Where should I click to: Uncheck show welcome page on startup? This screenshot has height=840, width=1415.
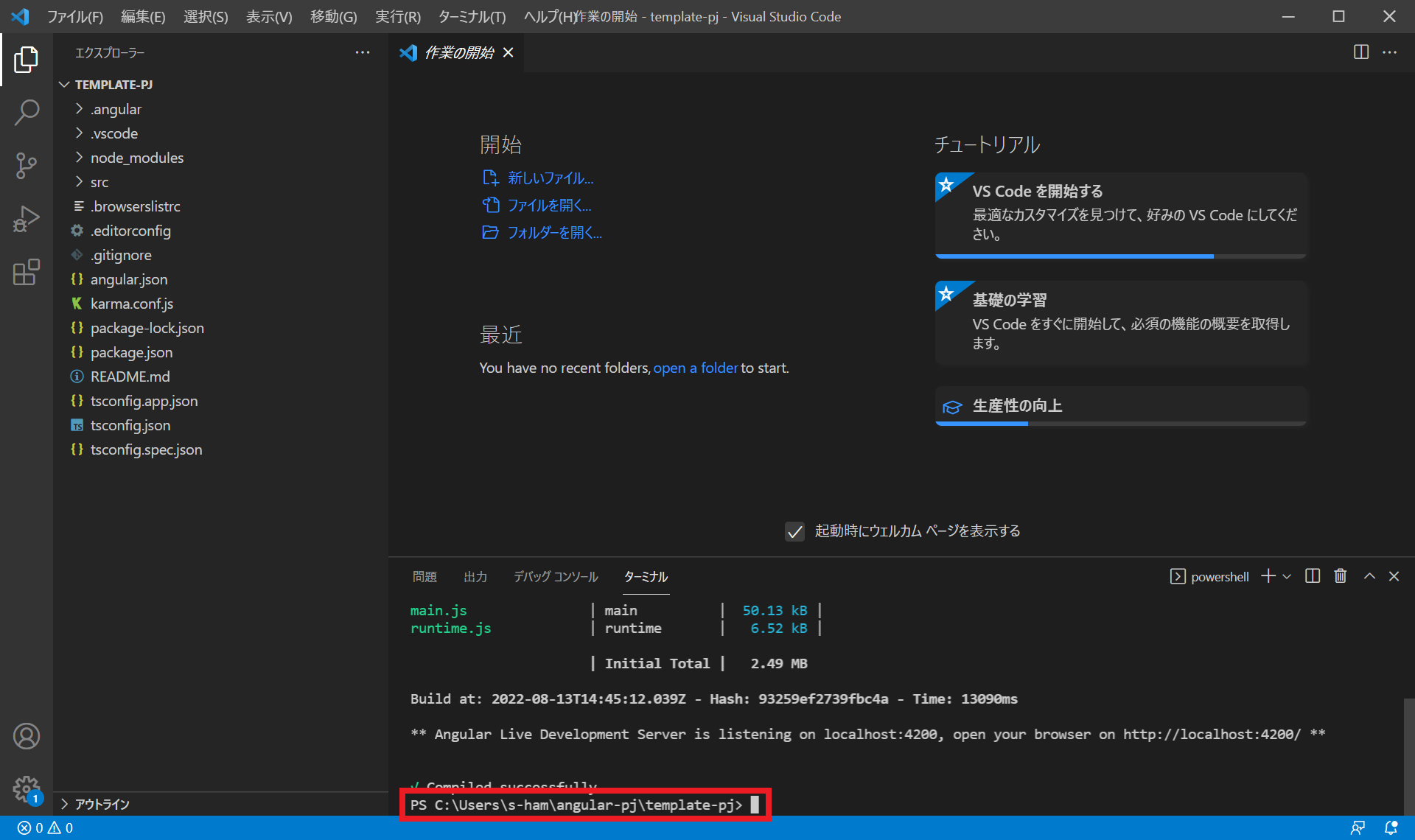pos(794,531)
